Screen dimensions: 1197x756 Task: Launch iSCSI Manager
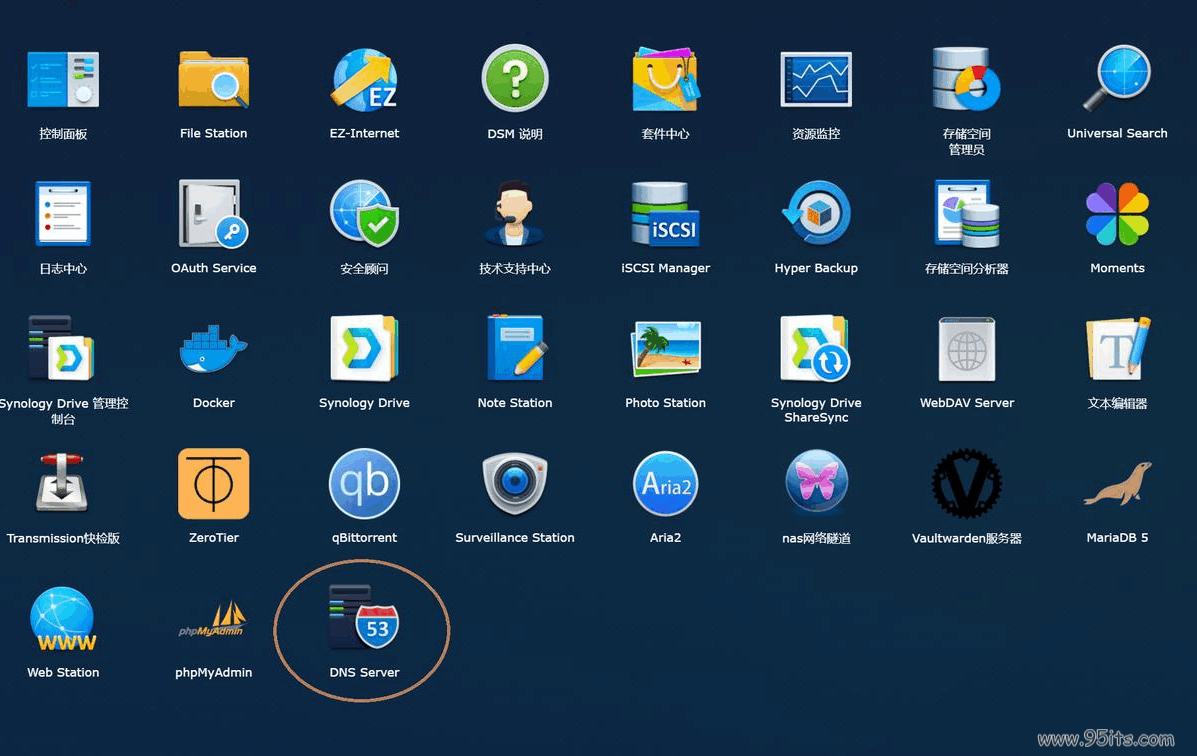666,214
